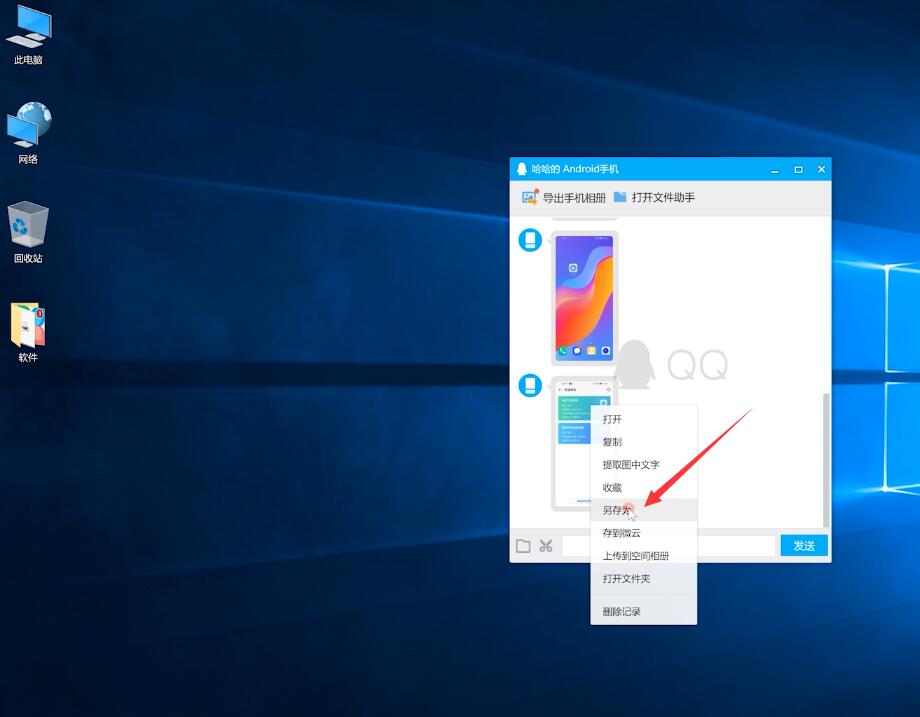Click the 导出手机相册 album icon
The height and width of the screenshot is (717, 920).
pyautogui.click(x=530, y=197)
